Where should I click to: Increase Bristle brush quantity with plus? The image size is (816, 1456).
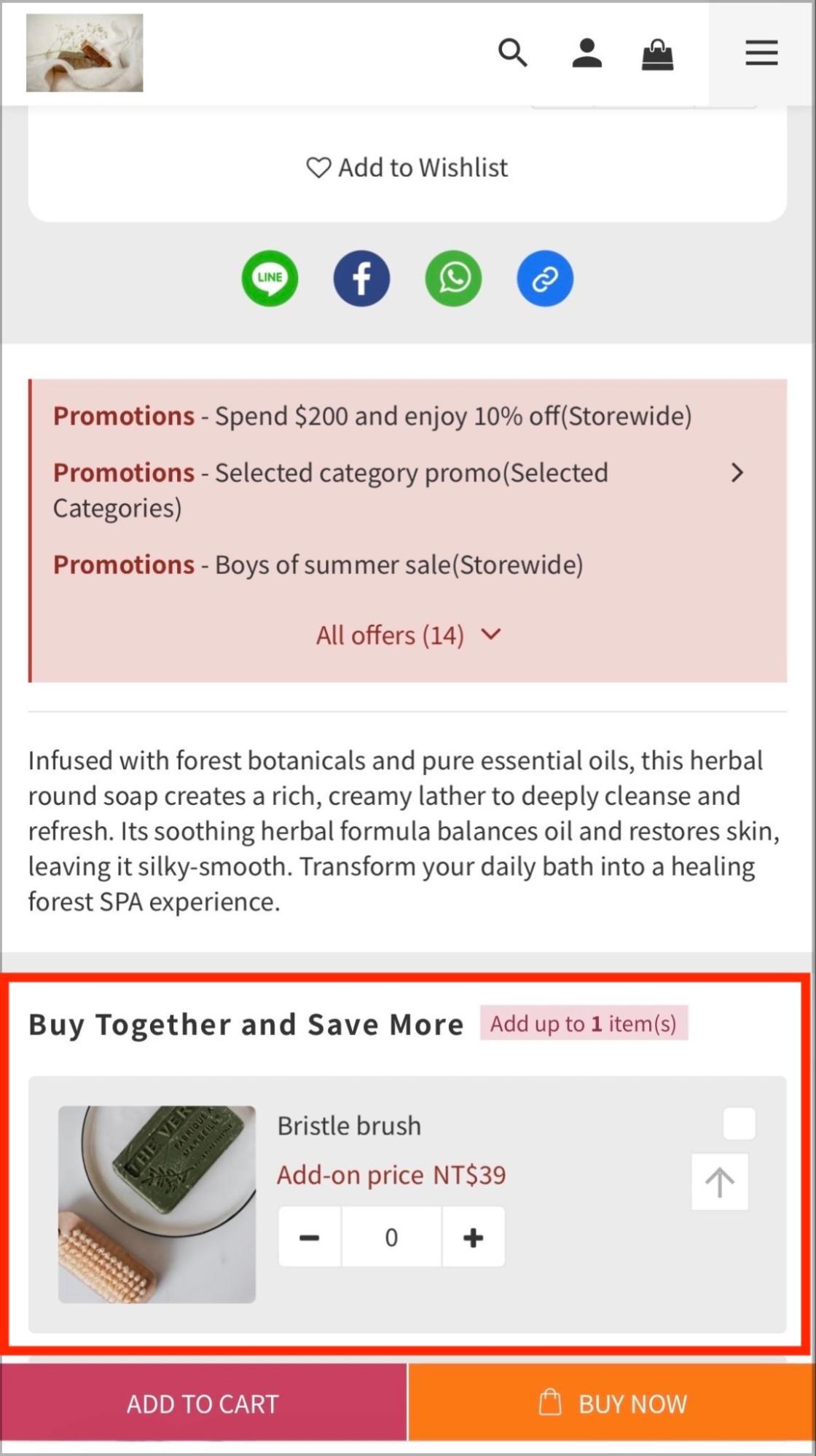473,1237
